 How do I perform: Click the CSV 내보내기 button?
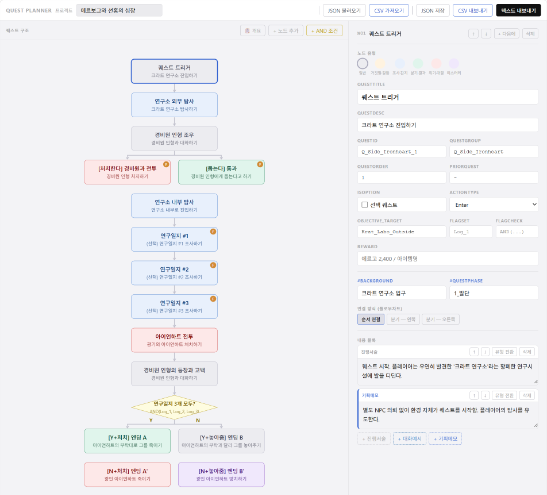473,11
